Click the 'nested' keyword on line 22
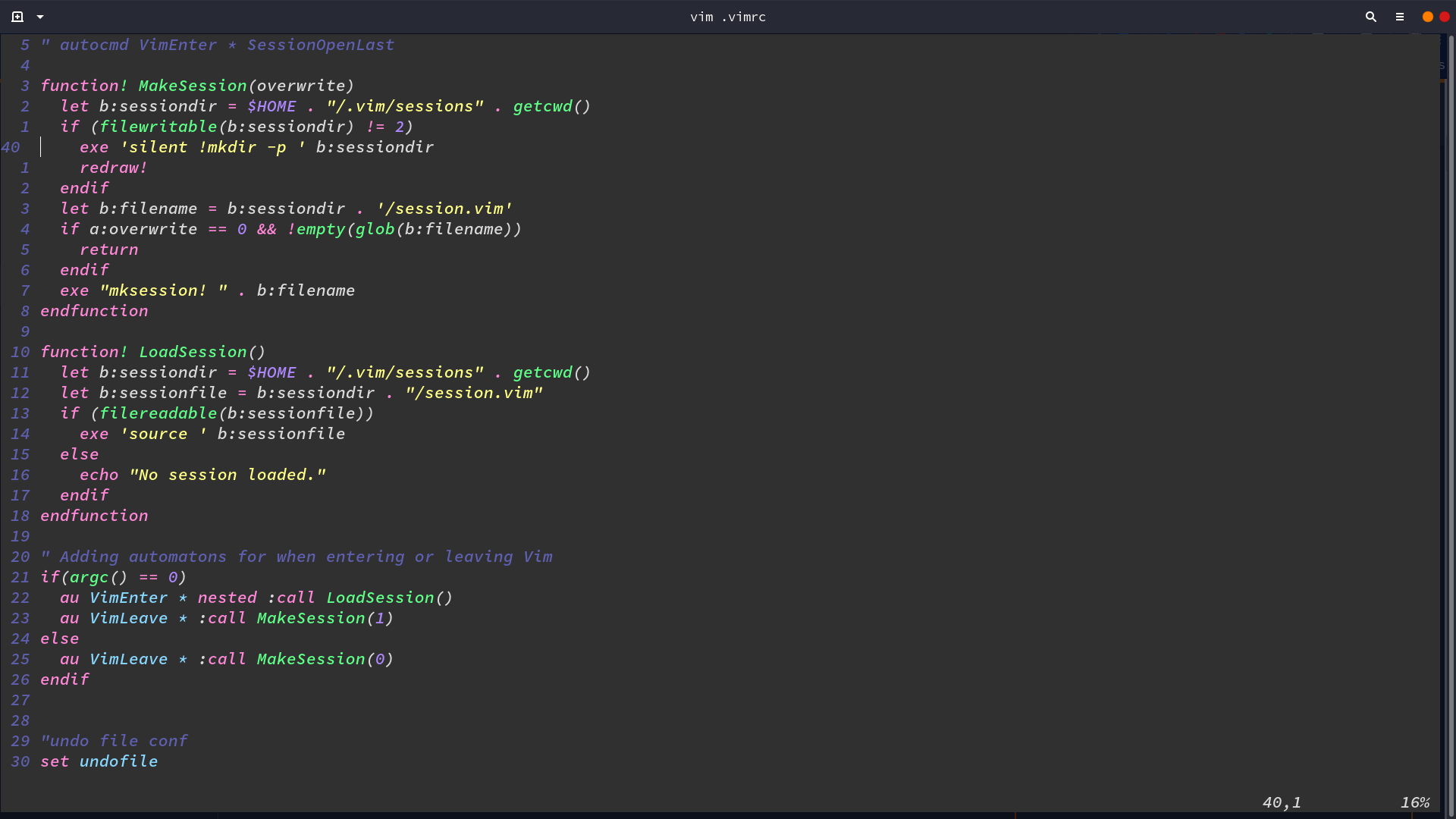Image resolution: width=1456 pixels, height=819 pixels. [x=227, y=598]
